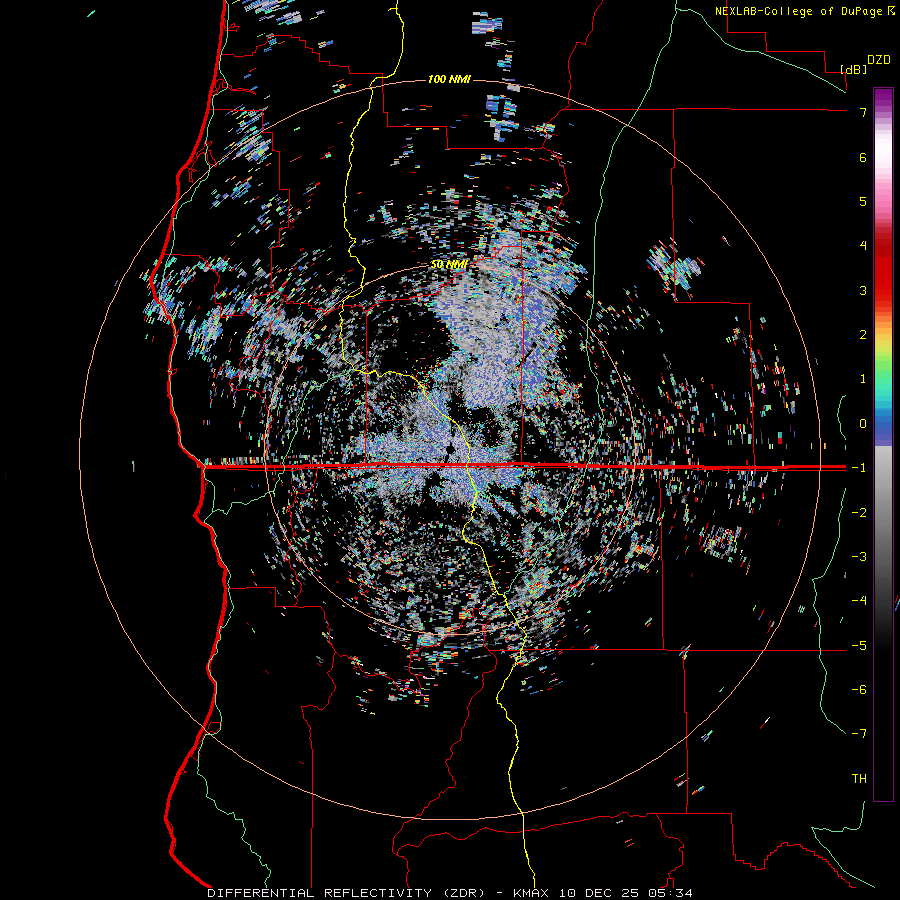Screen dimensions: 900x900
Task: Click the DIFFERENTIAL REFLECTIVITY (ZDR) caption
Action: point(346,893)
